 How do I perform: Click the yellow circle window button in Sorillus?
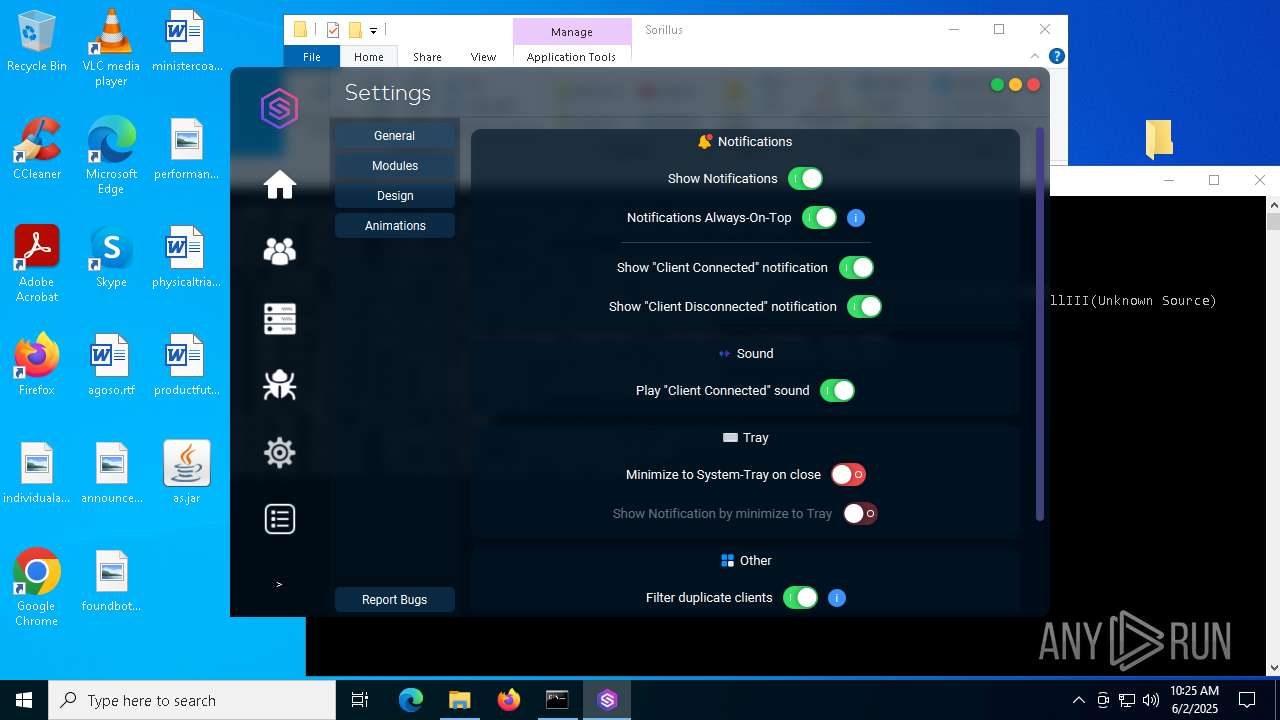point(1015,85)
